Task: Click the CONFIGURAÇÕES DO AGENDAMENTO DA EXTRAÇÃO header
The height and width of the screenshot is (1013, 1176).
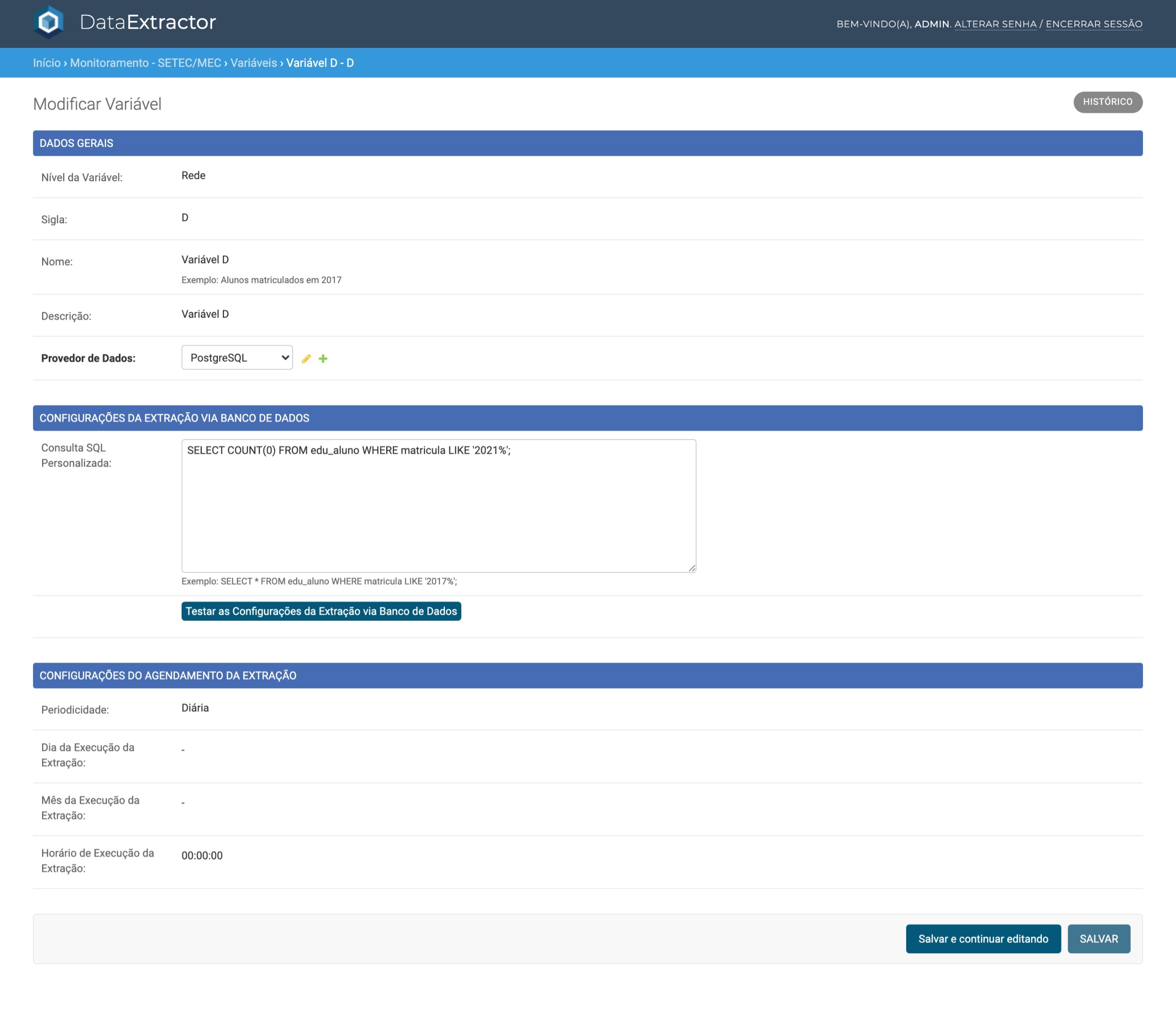Action: click(x=588, y=675)
